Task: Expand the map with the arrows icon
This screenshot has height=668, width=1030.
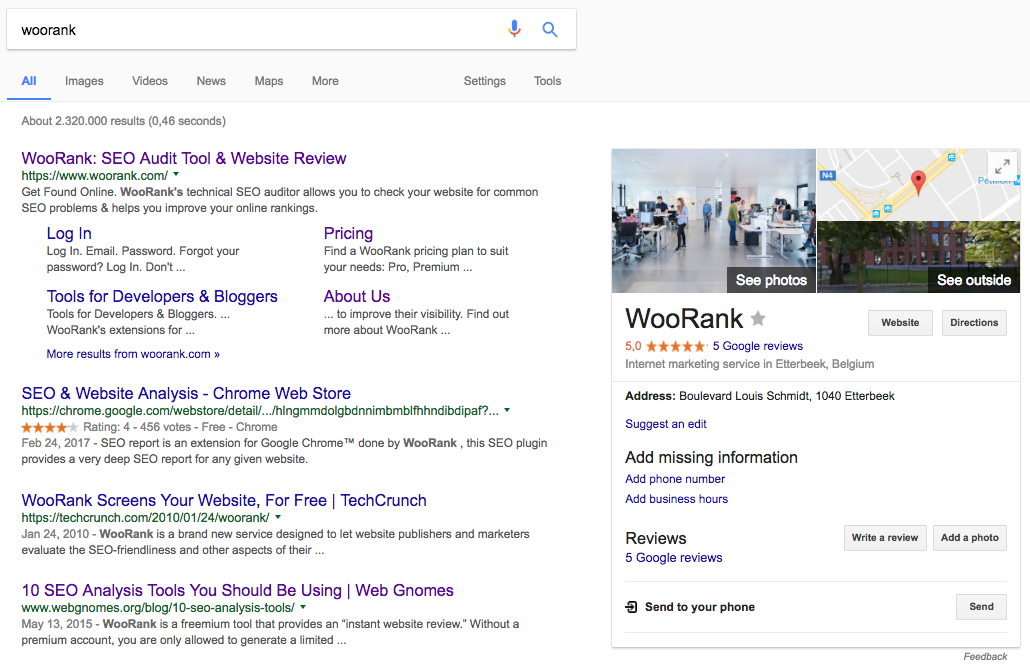Action: tap(1002, 167)
